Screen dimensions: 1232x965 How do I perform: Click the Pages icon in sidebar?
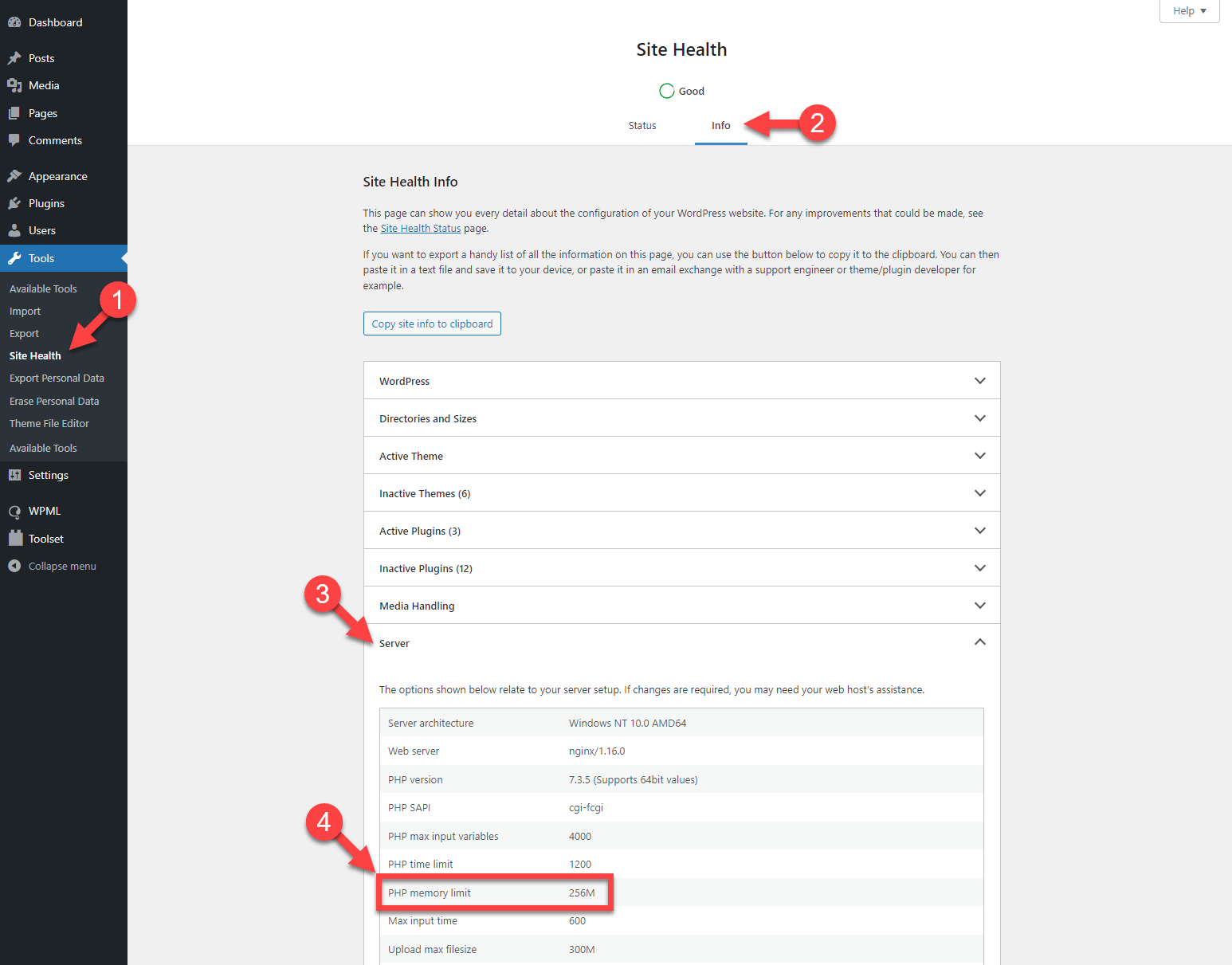tap(14, 112)
